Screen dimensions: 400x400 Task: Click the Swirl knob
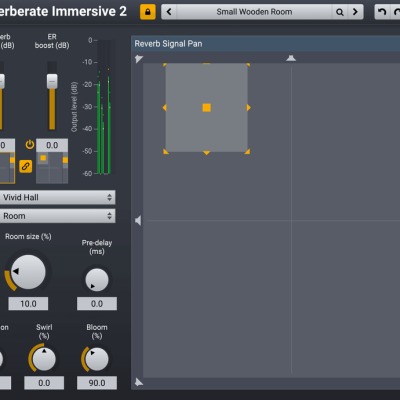tap(44, 359)
